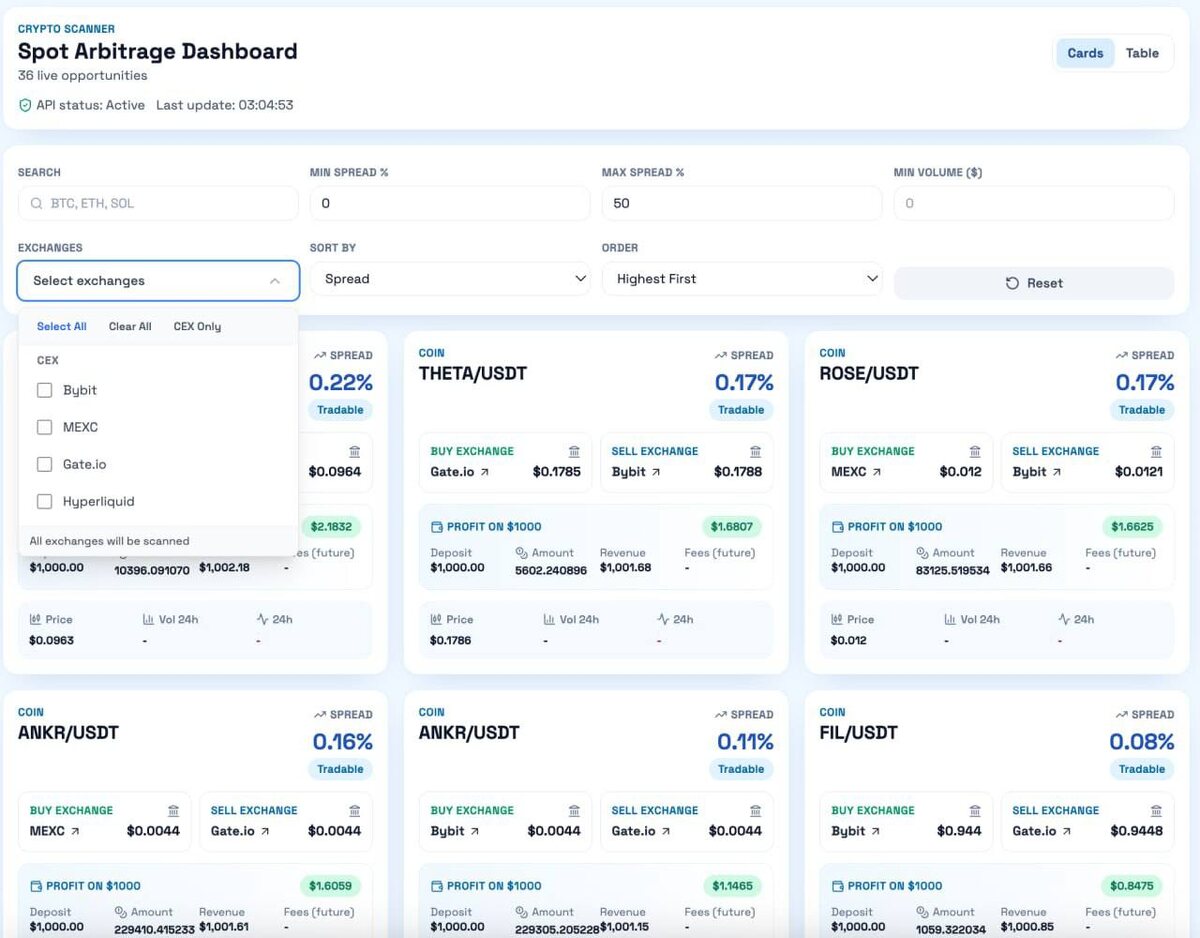1200x938 pixels.
Task: Click wallet icon beside FIL/USDT Profit on $1000
Action: tap(837, 886)
